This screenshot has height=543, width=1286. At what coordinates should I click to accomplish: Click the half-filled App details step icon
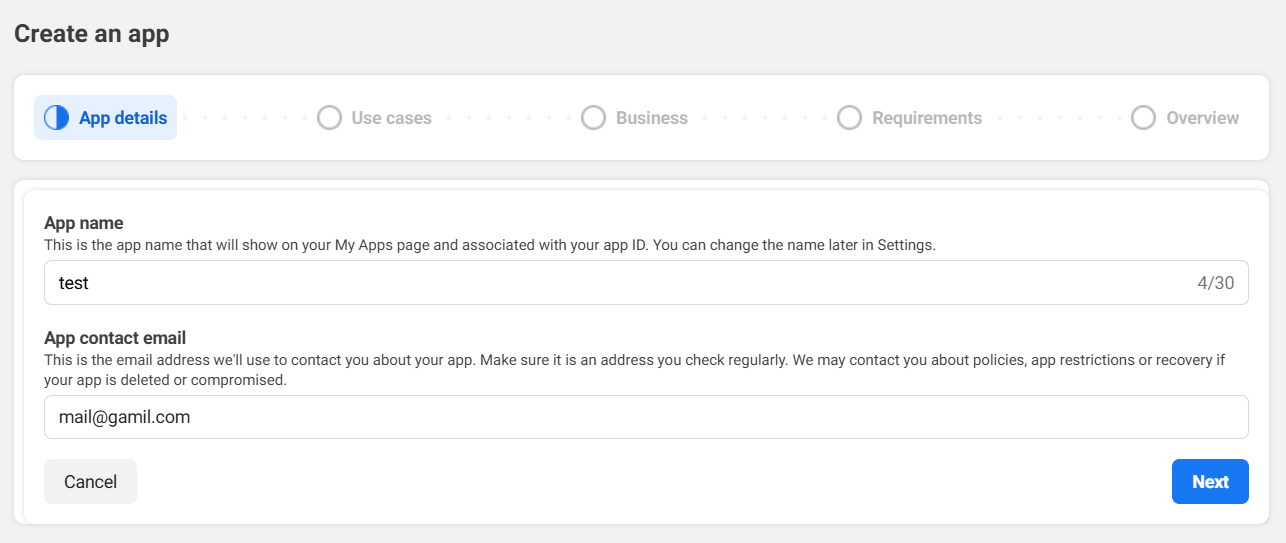(57, 118)
